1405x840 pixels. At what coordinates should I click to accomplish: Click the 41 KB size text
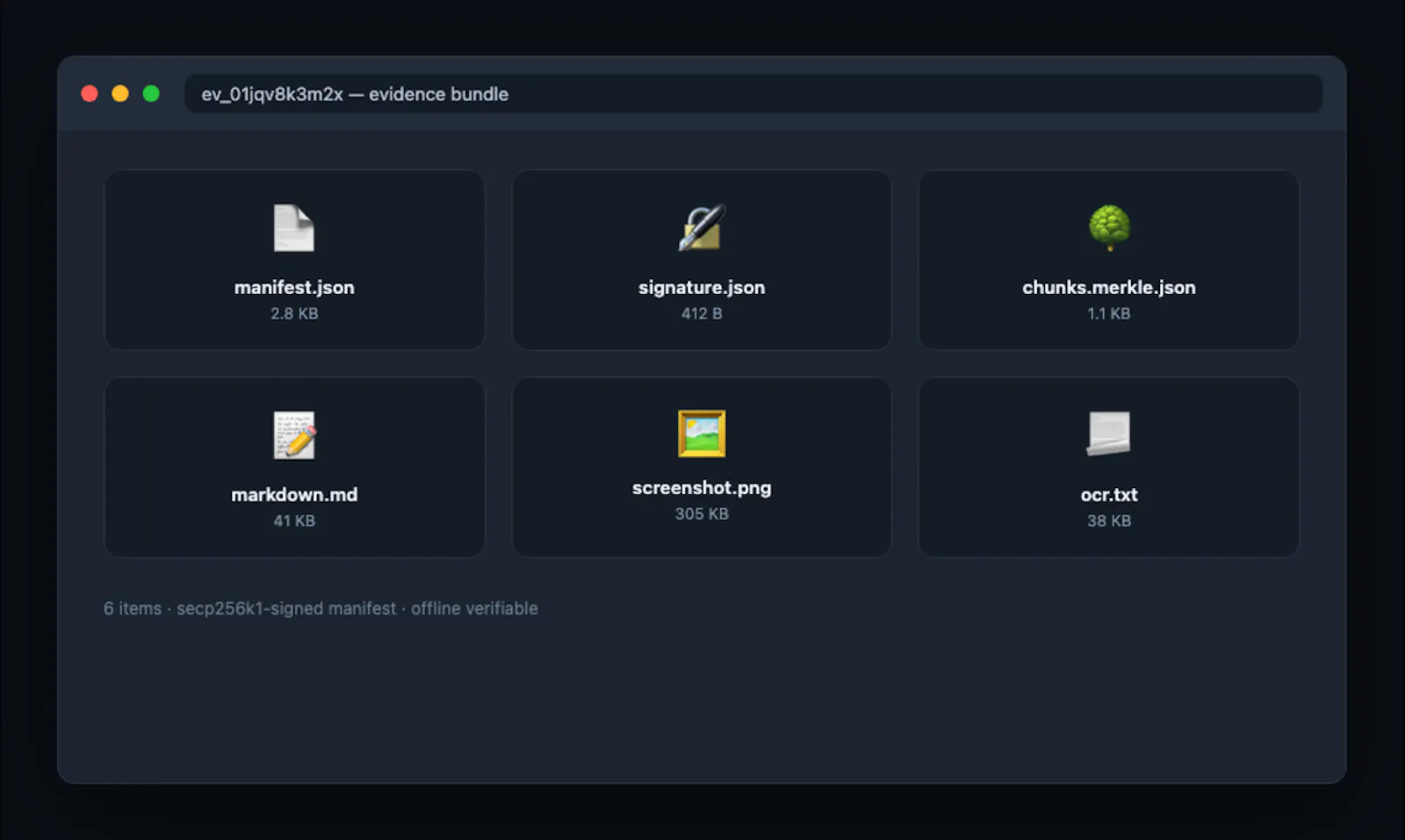click(294, 521)
